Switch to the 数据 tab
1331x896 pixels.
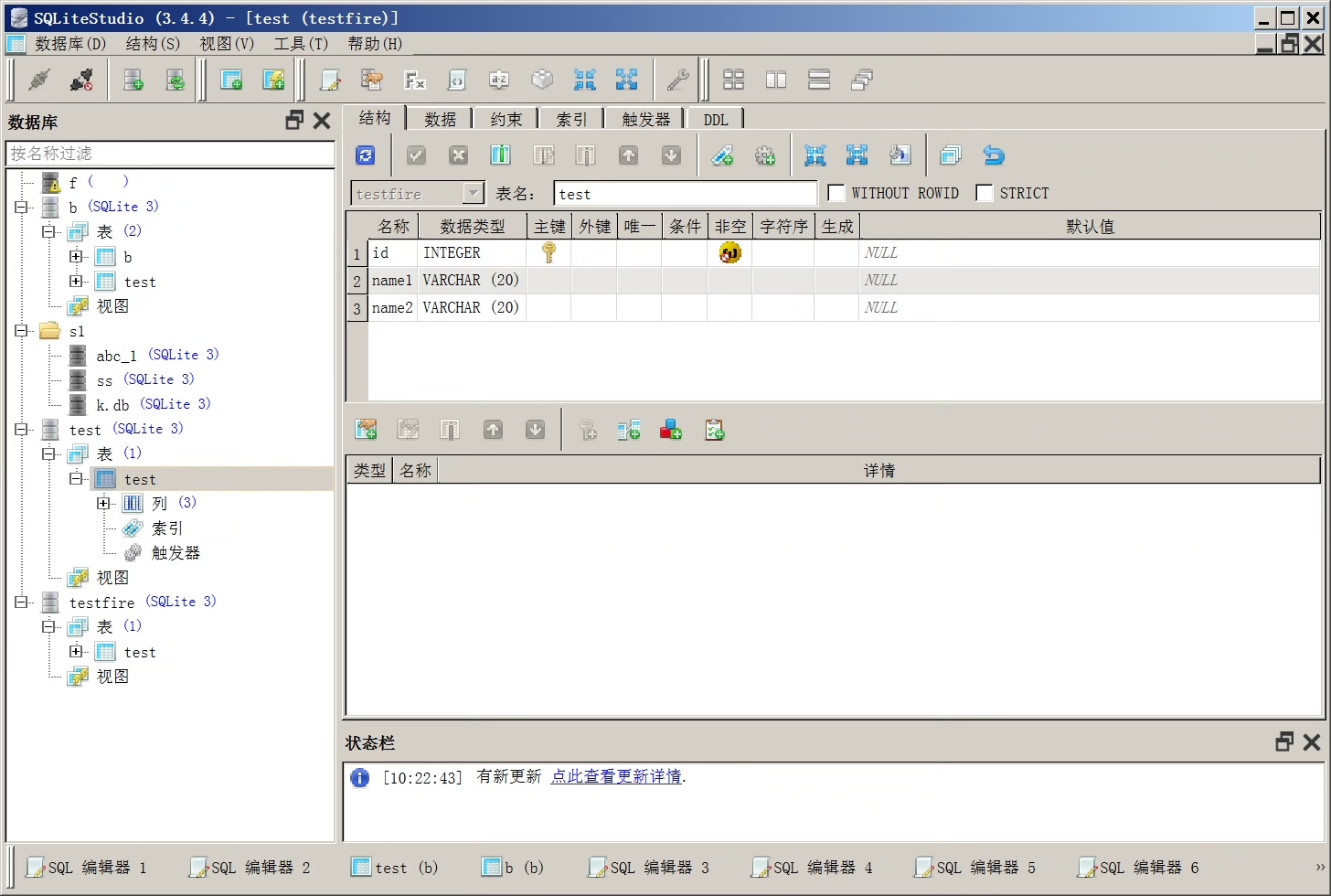click(440, 120)
